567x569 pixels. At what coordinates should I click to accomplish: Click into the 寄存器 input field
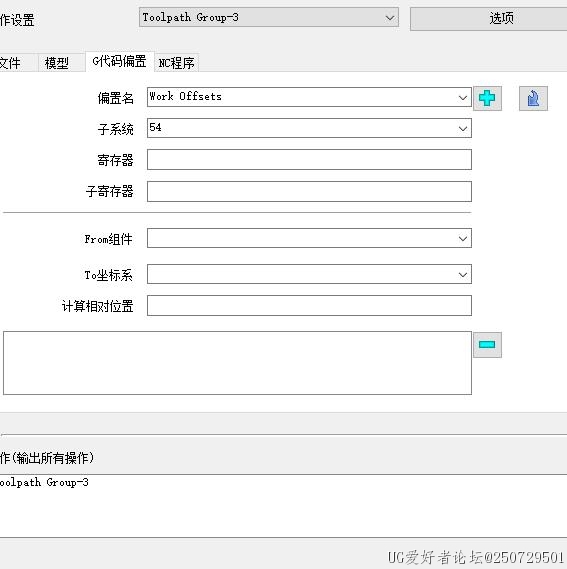(x=309, y=160)
